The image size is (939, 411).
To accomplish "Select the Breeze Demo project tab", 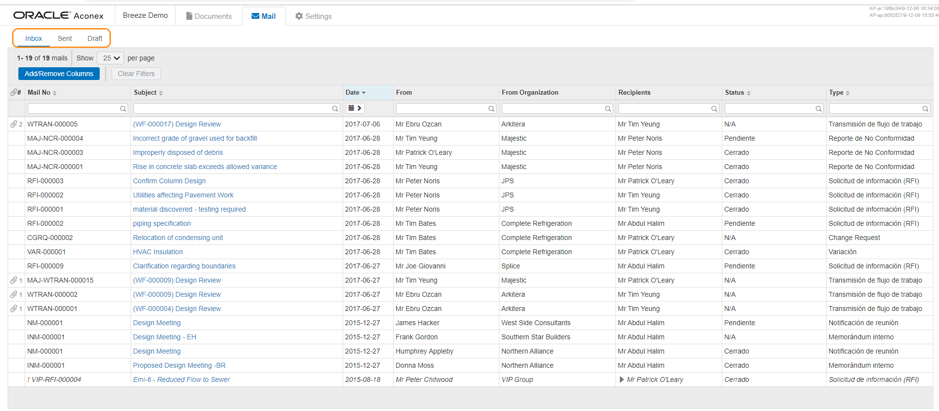I will [x=145, y=16].
